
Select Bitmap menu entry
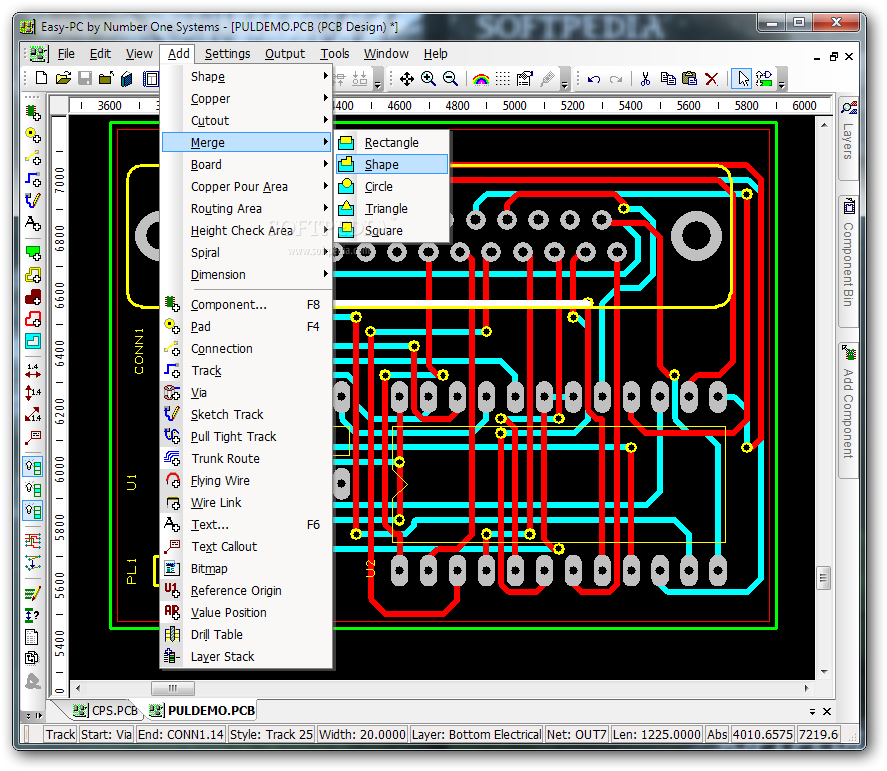(x=246, y=569)
